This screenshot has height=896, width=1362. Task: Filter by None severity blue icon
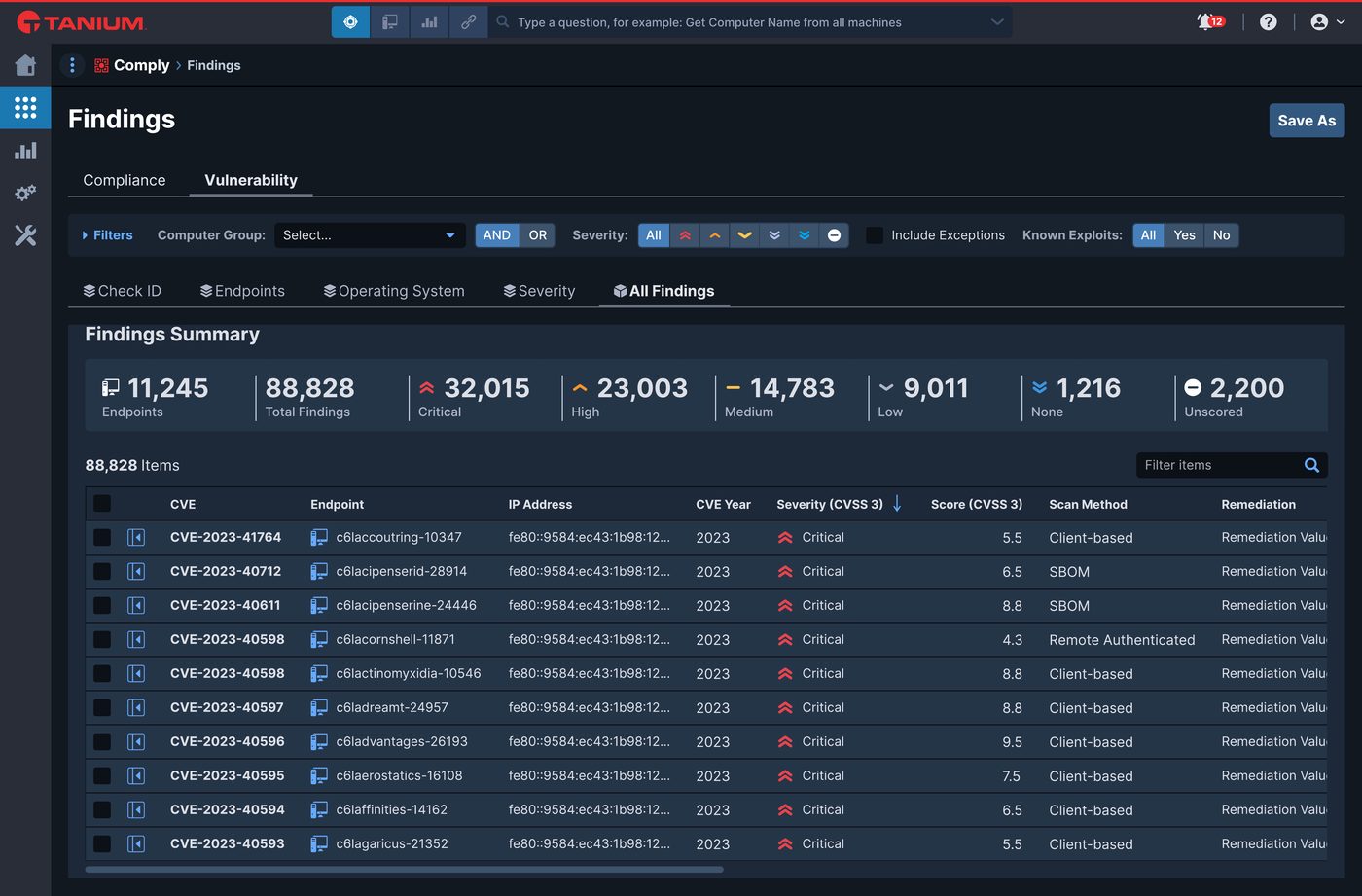[x=805, y=235]
